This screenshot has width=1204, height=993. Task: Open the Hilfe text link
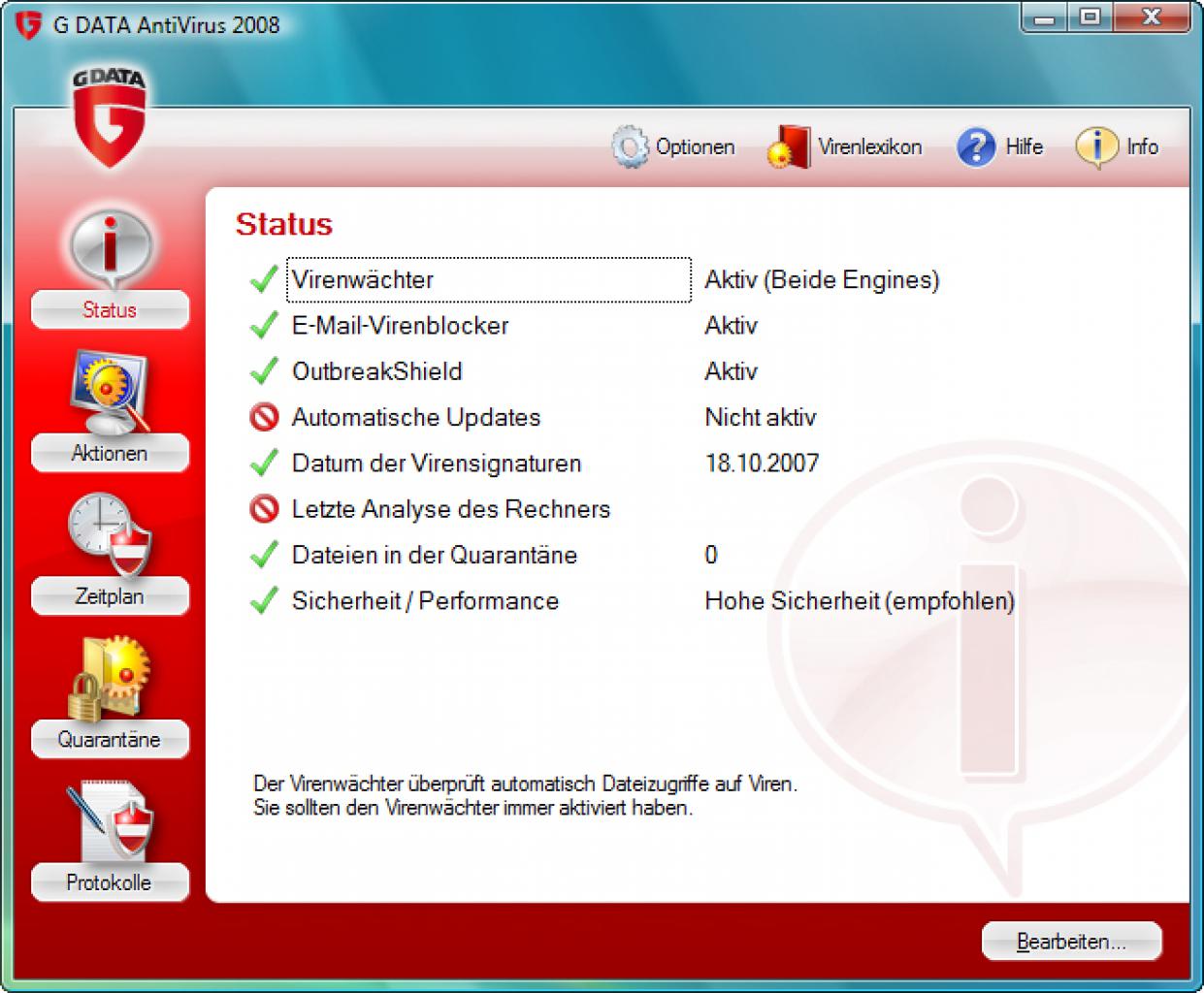coord(1024,147)
